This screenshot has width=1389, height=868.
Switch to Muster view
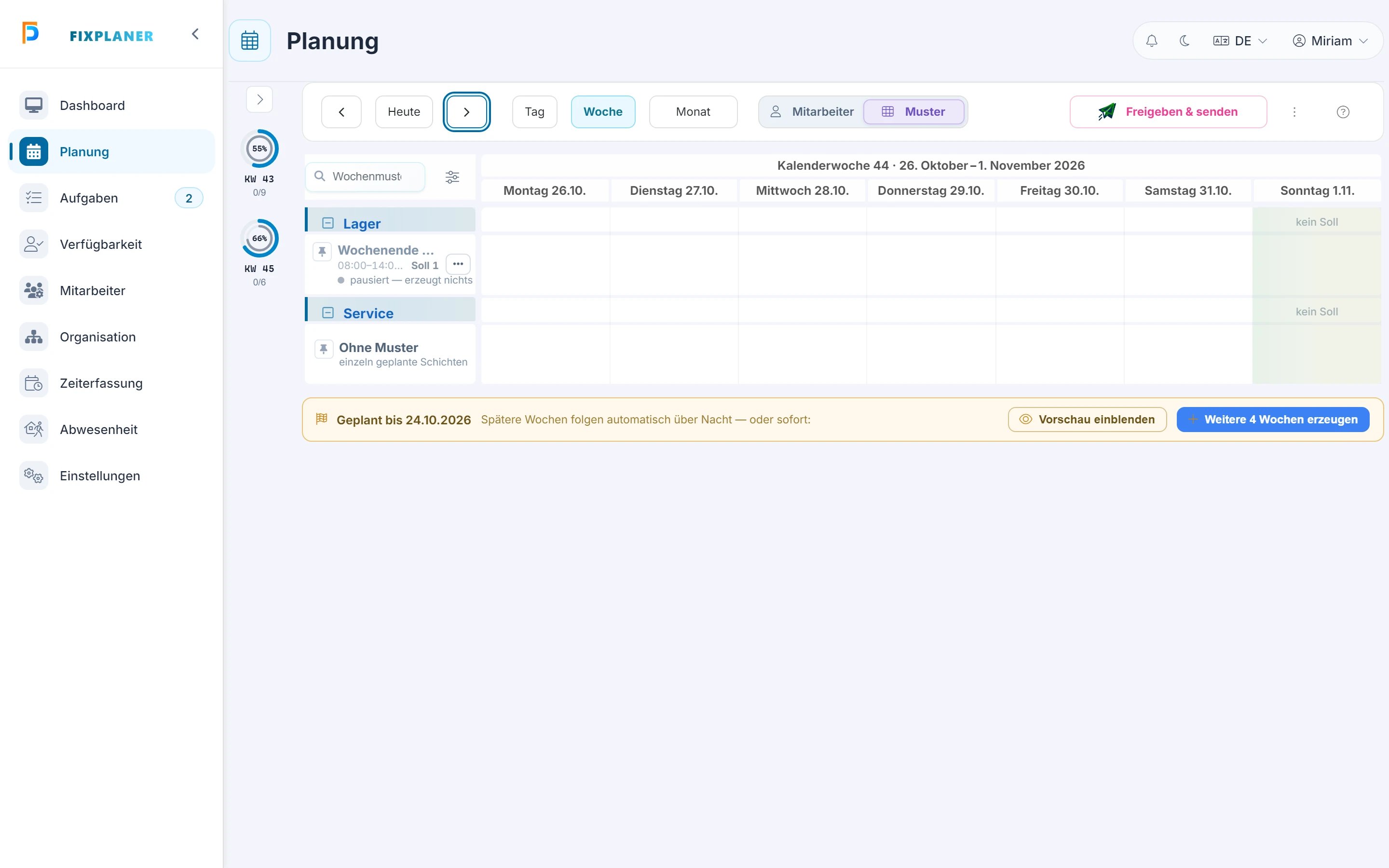[914, 112]
